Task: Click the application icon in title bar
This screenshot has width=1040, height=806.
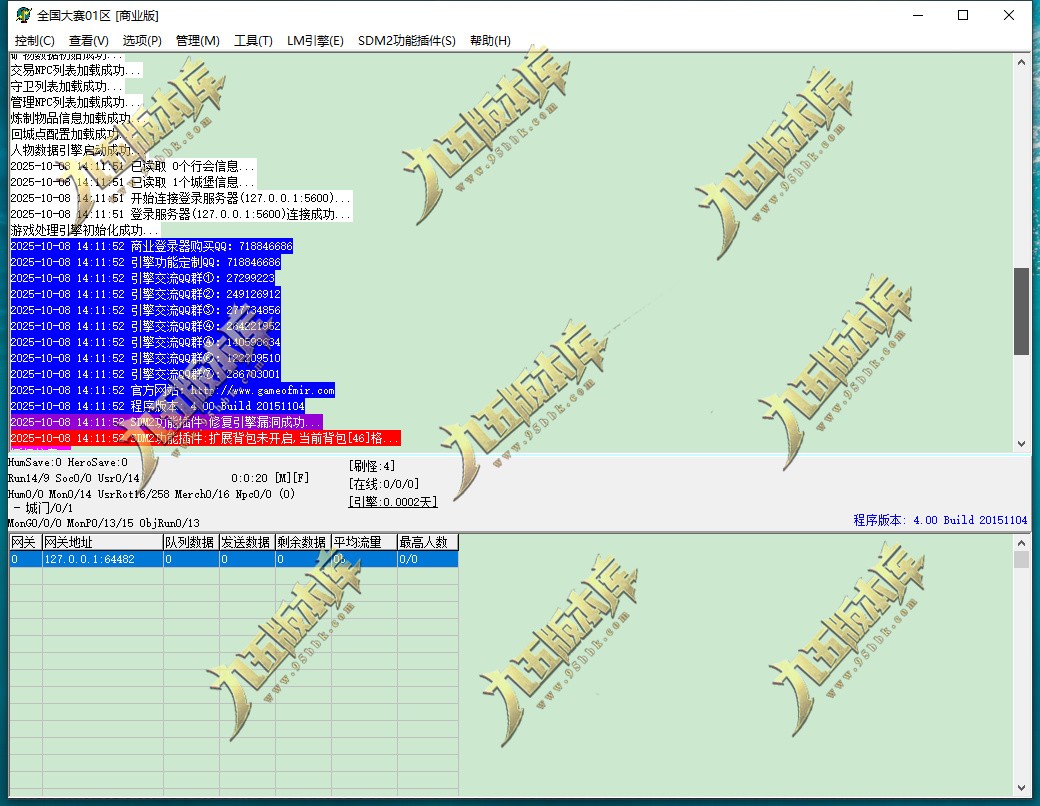Action: tap(24, 15)
